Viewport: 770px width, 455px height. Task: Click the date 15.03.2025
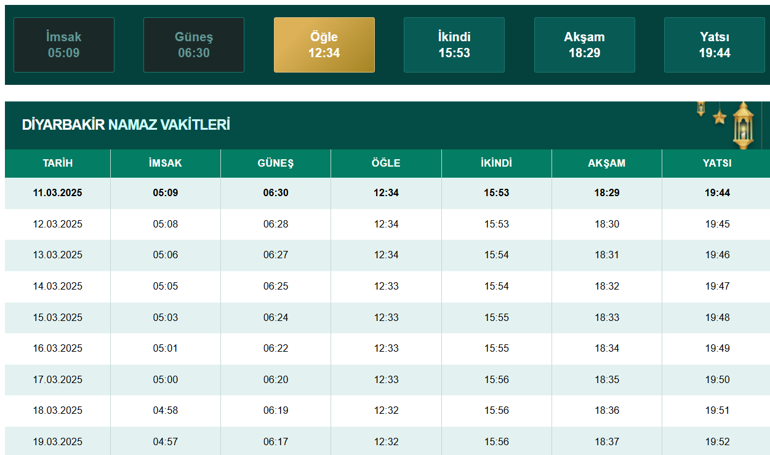tap(57, 317)
